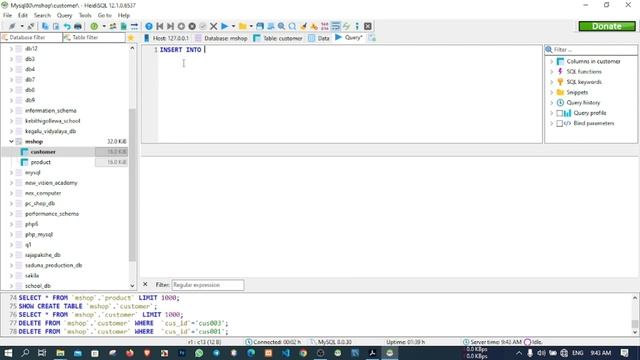640x360 pixels.
Task: Click the Windows Start button
Action: (8, 353)
